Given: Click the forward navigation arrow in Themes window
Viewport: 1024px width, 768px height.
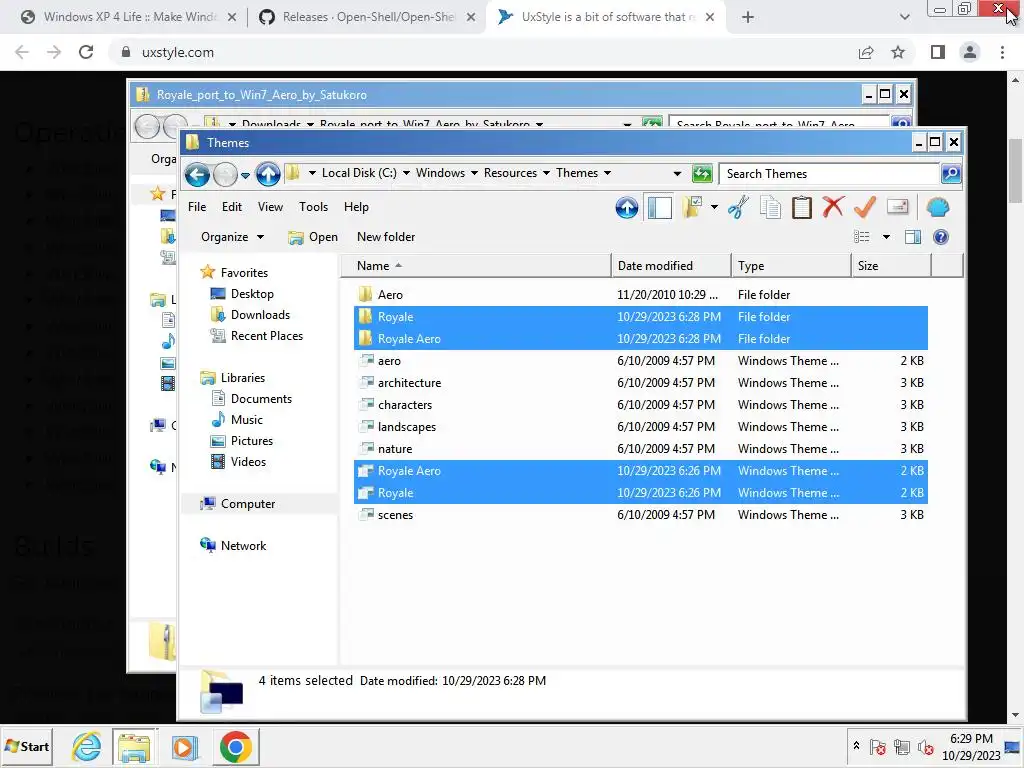Looking at the screenshot, I should 225,174.
